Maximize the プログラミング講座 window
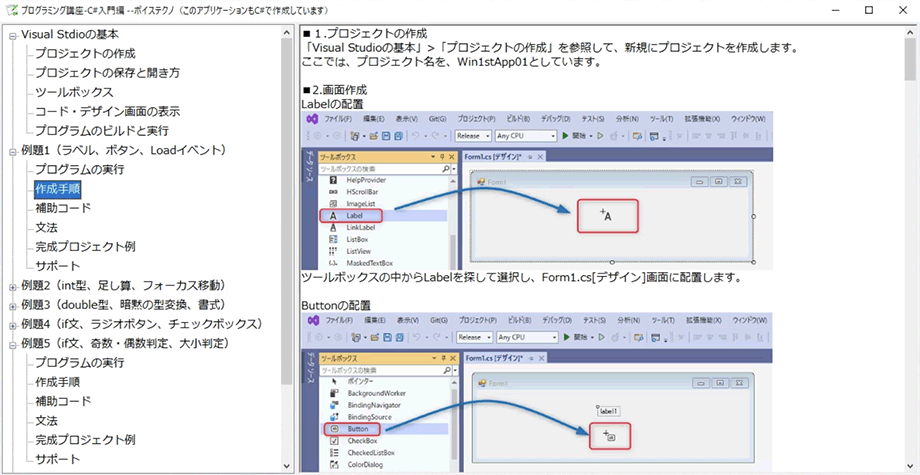The image size is (920, 475). point(869,10)
